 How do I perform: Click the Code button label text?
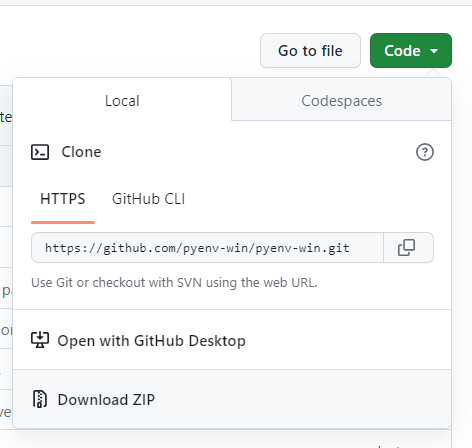click(x=402, y=51)
